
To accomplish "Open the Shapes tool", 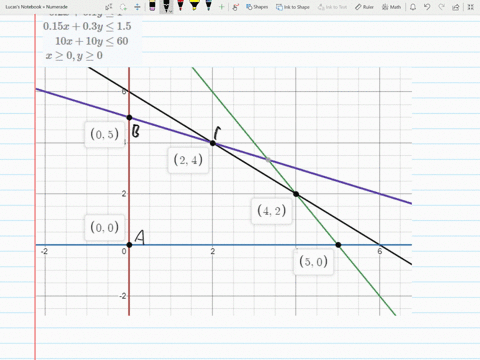I will (257, 7).
